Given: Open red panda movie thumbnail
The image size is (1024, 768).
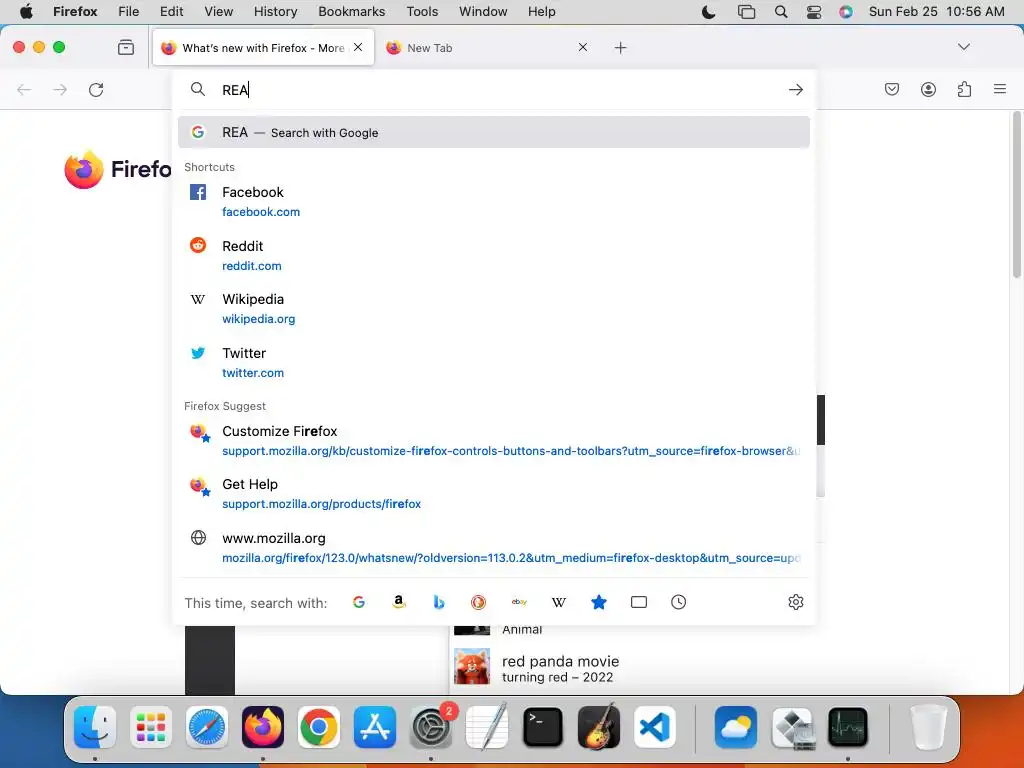Looking at the screenshot, I should (x=472, y=667).
